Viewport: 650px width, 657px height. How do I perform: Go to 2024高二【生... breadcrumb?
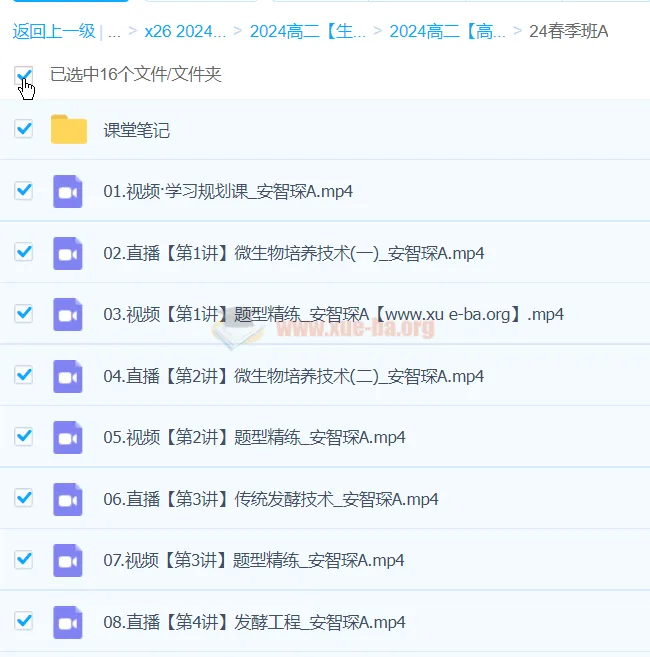point(307,31)
